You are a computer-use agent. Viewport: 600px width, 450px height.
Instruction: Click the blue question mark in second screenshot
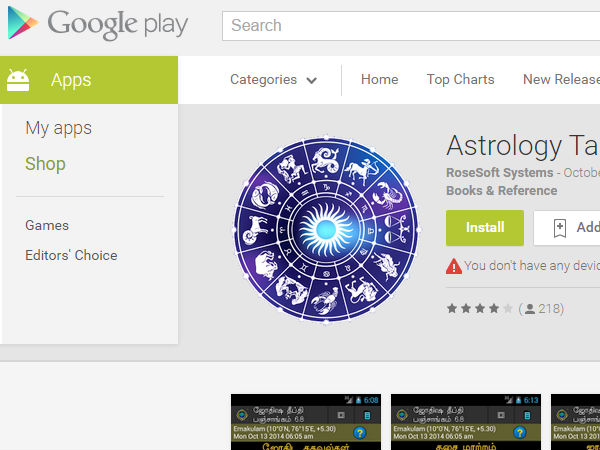point(519,432)
